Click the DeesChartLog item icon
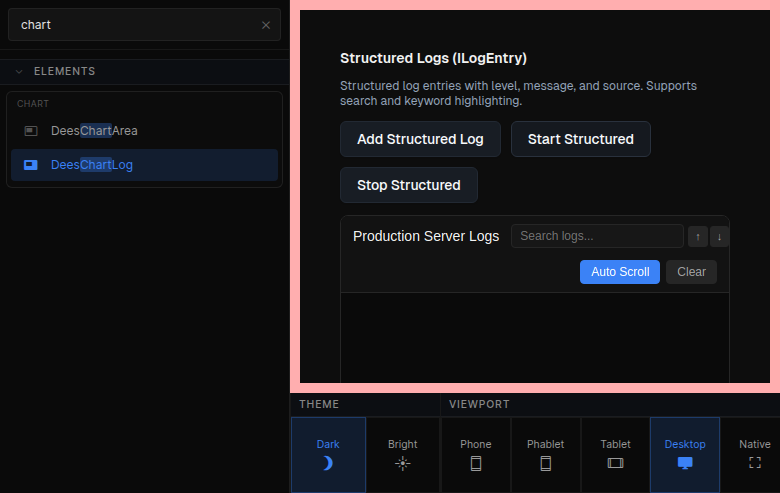Screen dimensions: 780x493 point(31,165)
